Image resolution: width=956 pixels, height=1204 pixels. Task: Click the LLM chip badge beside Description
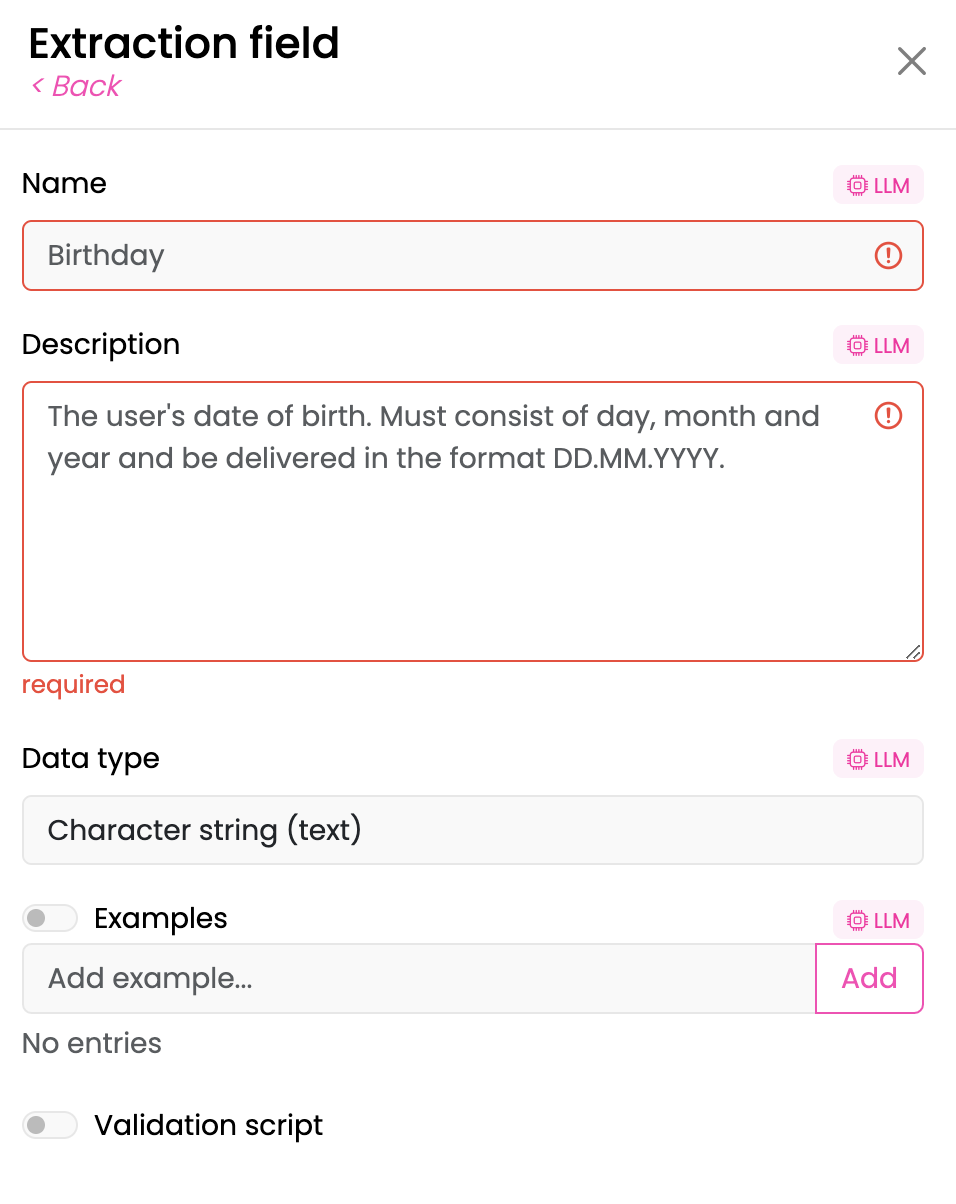click(878, 345)
